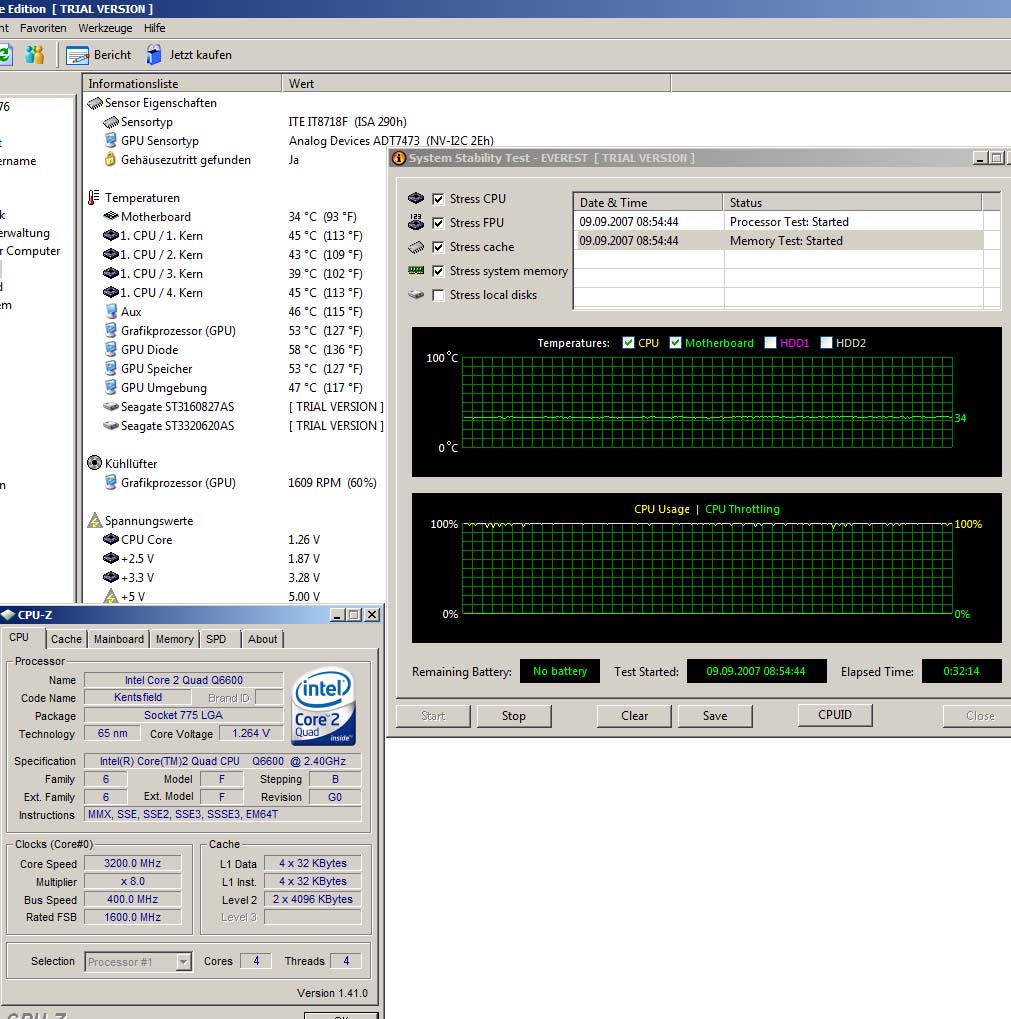1011x1019 pixels.
Task: Disable the Stress CPU checkbox
Action: [438, 199]
